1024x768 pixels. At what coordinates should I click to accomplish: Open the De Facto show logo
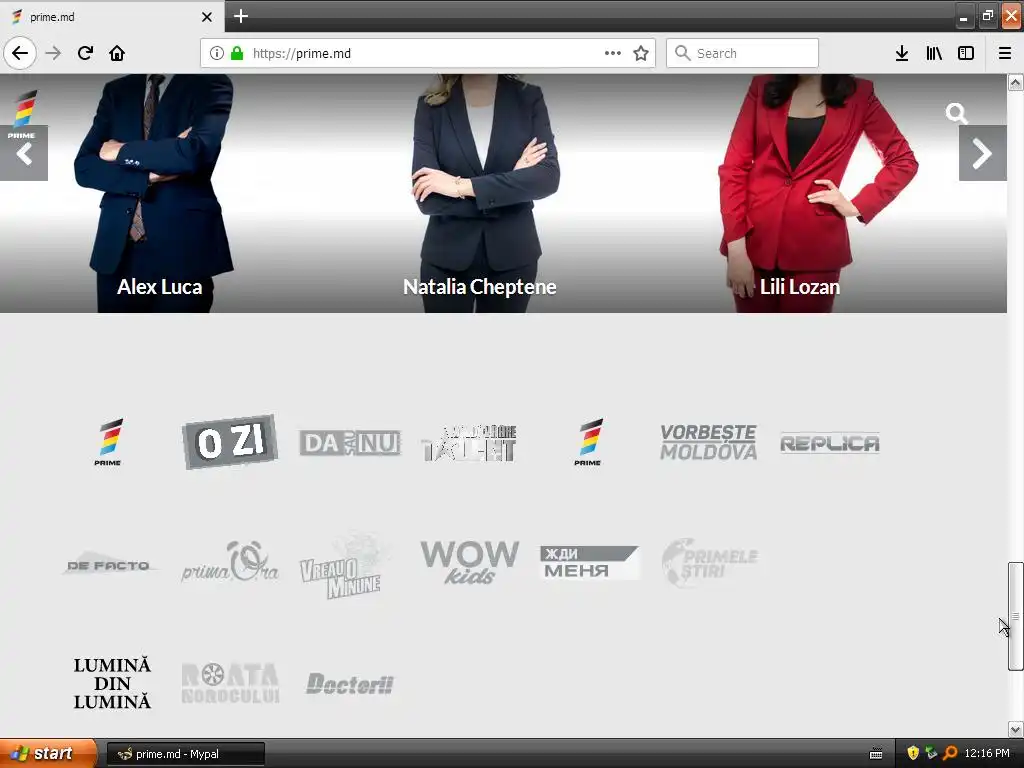click(x=108, y=564)
